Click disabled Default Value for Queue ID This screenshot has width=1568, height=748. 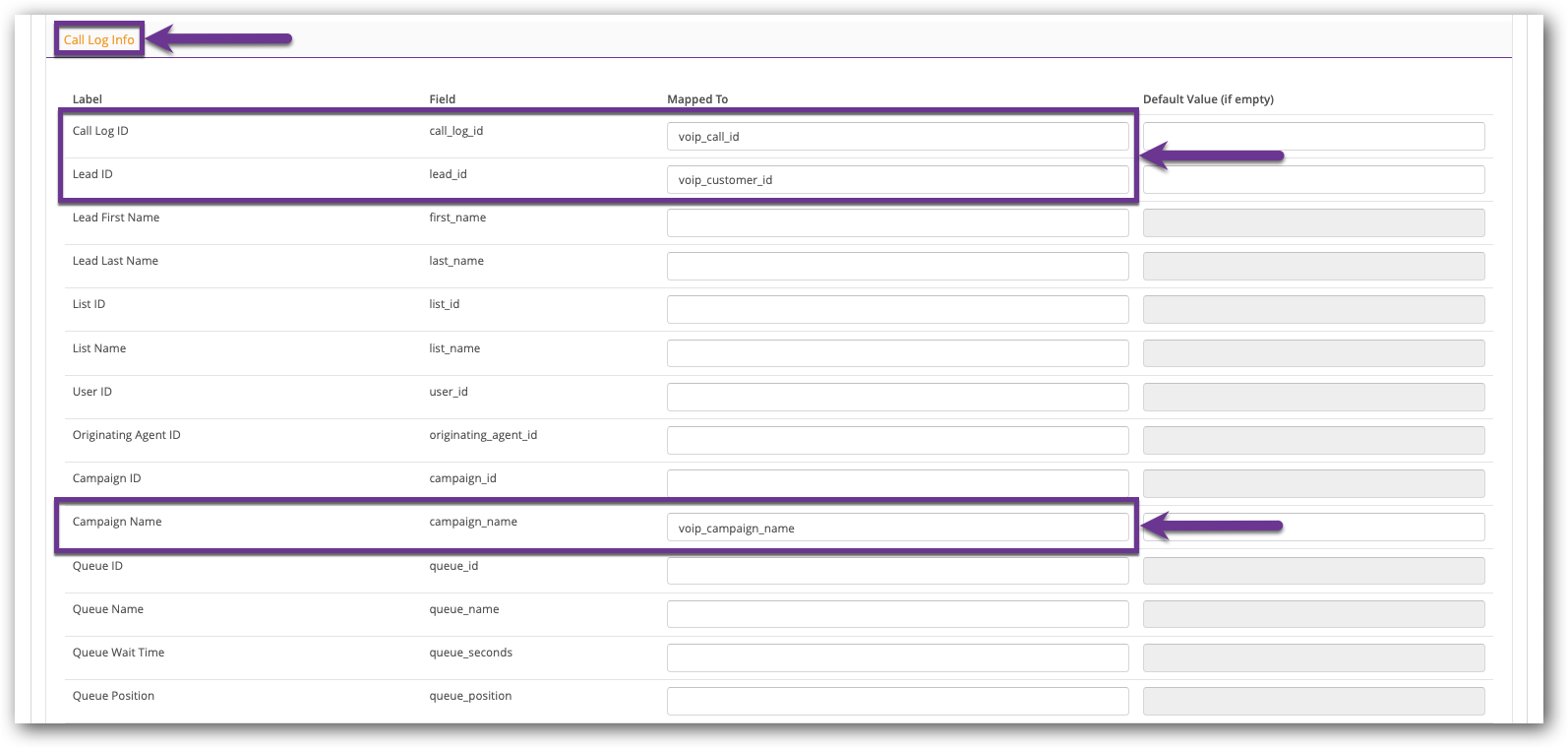pyautogui.click(x=1313, y=571)
